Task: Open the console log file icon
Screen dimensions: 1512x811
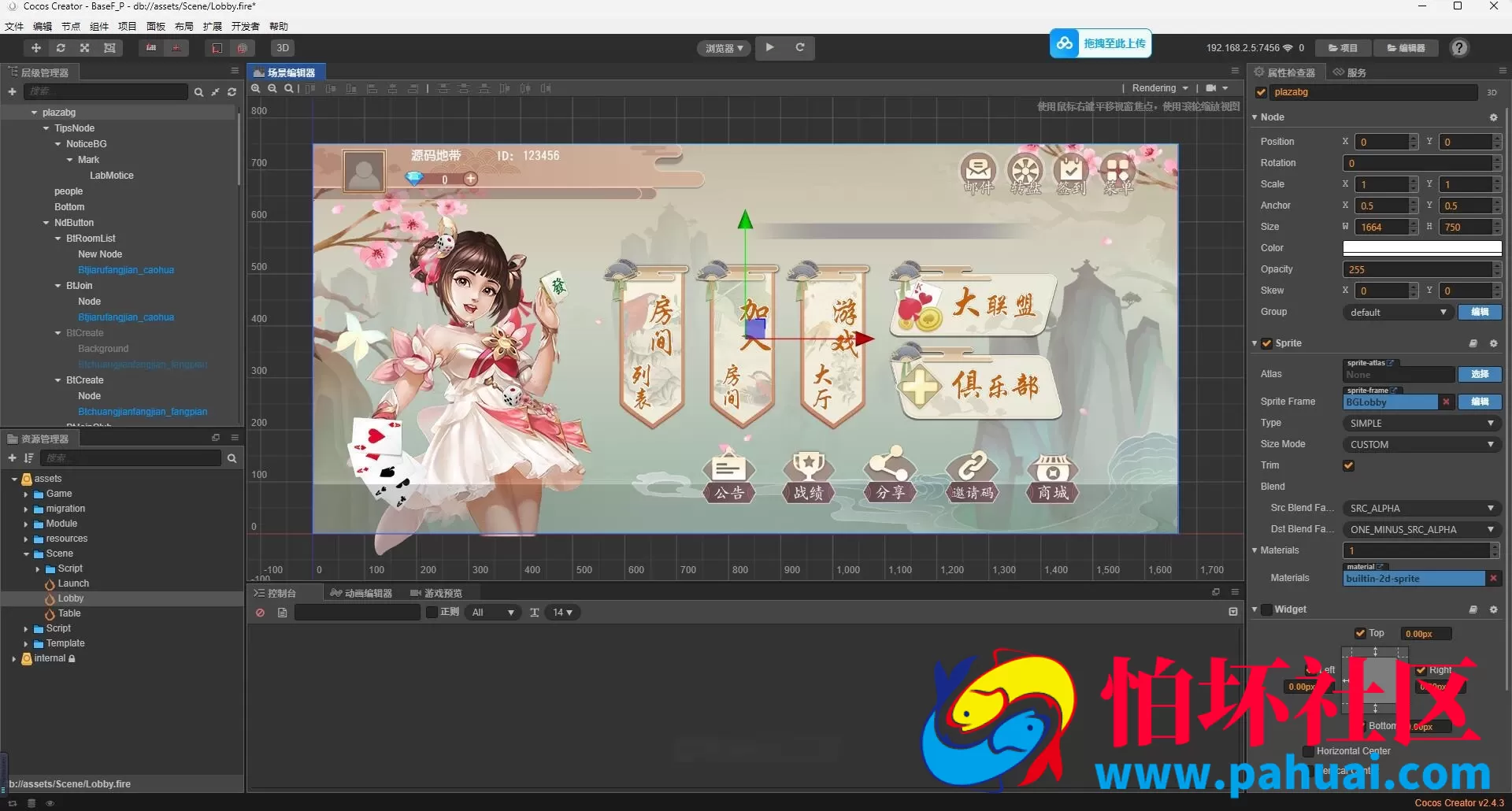Action: click(282, 613)
